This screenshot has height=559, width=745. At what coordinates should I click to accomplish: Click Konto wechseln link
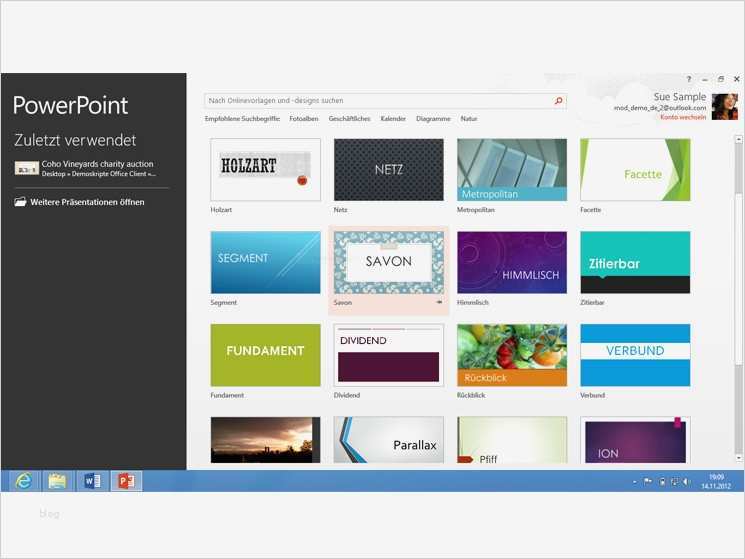[x=683, y=117]
